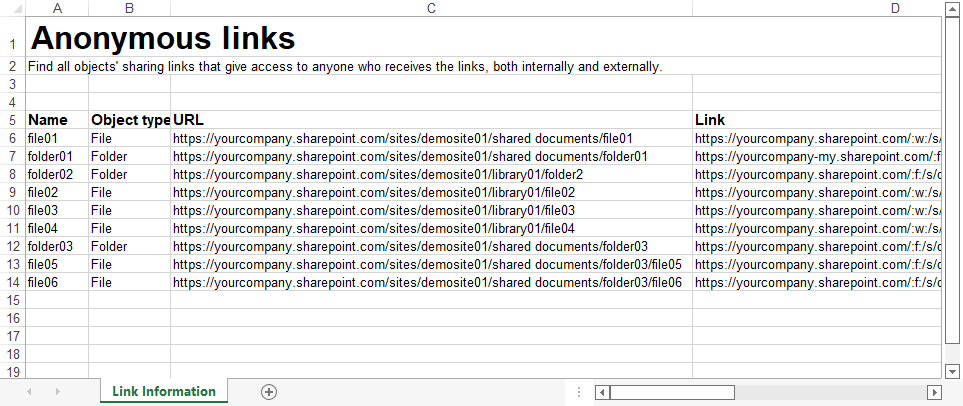Select the 'file06' name cell
This screenshot has height=406, width=963.
click(58, 283)
